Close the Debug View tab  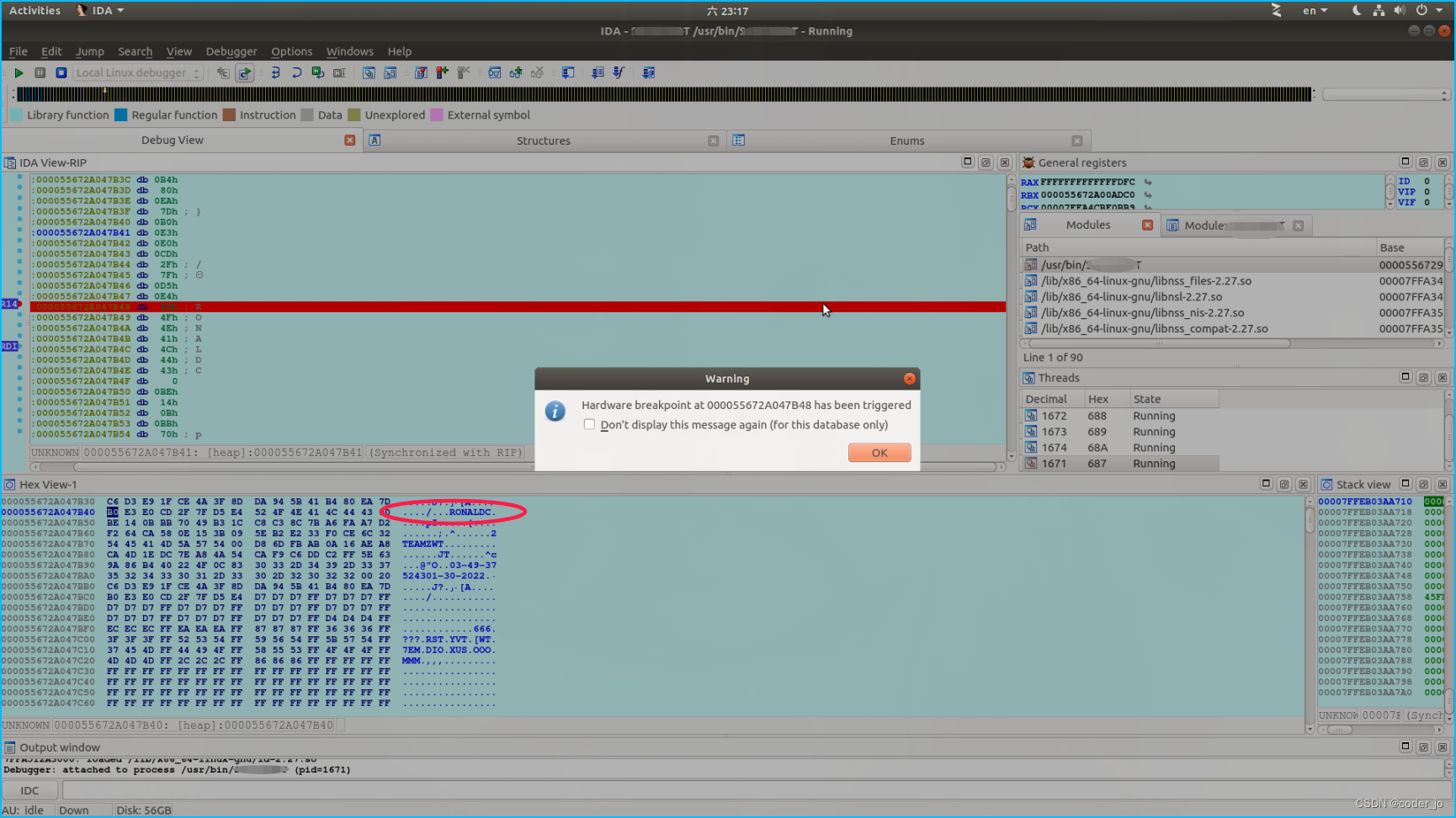coord(350,141)
